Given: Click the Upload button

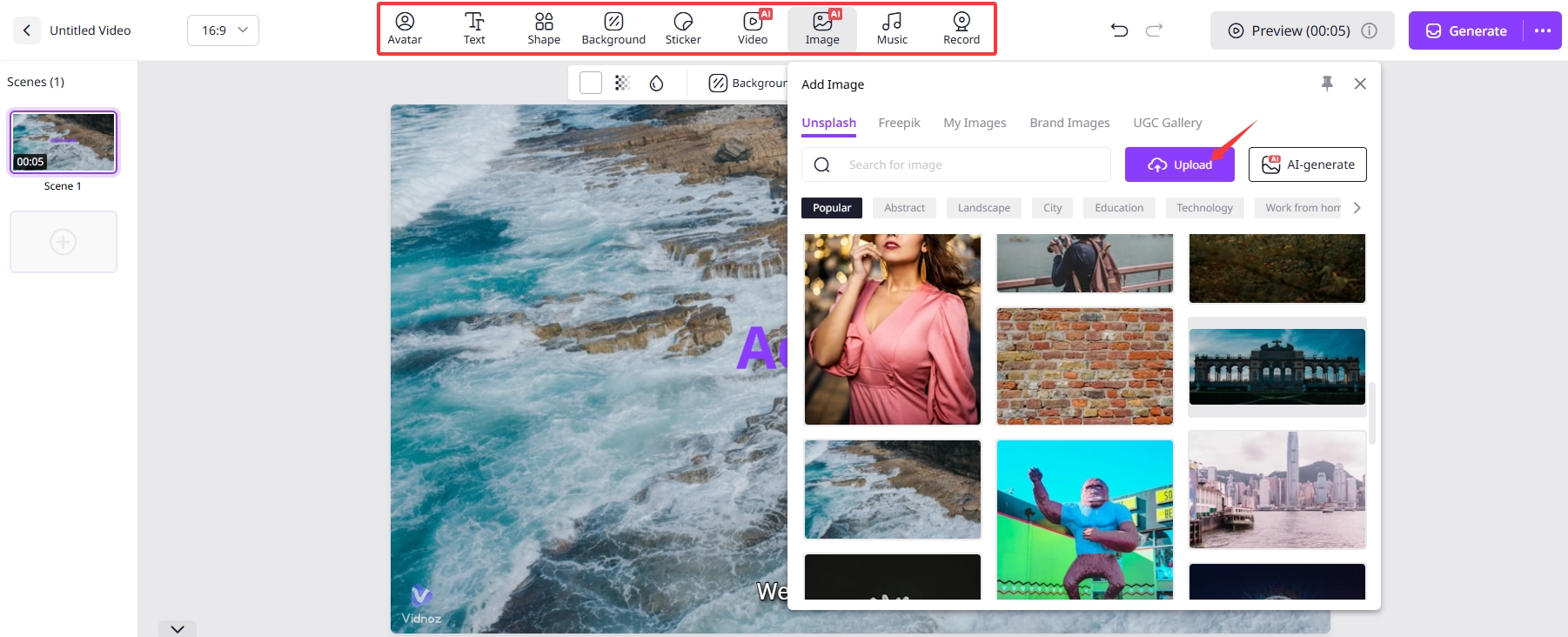Looking at the screenshot, I should (1179, 164).
